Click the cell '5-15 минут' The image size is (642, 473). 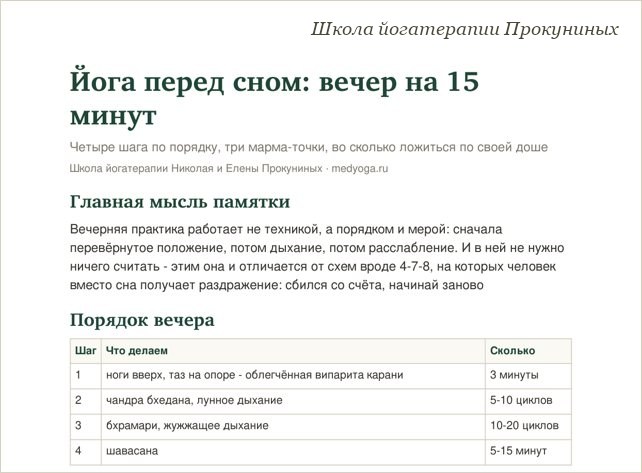(528, 451)
